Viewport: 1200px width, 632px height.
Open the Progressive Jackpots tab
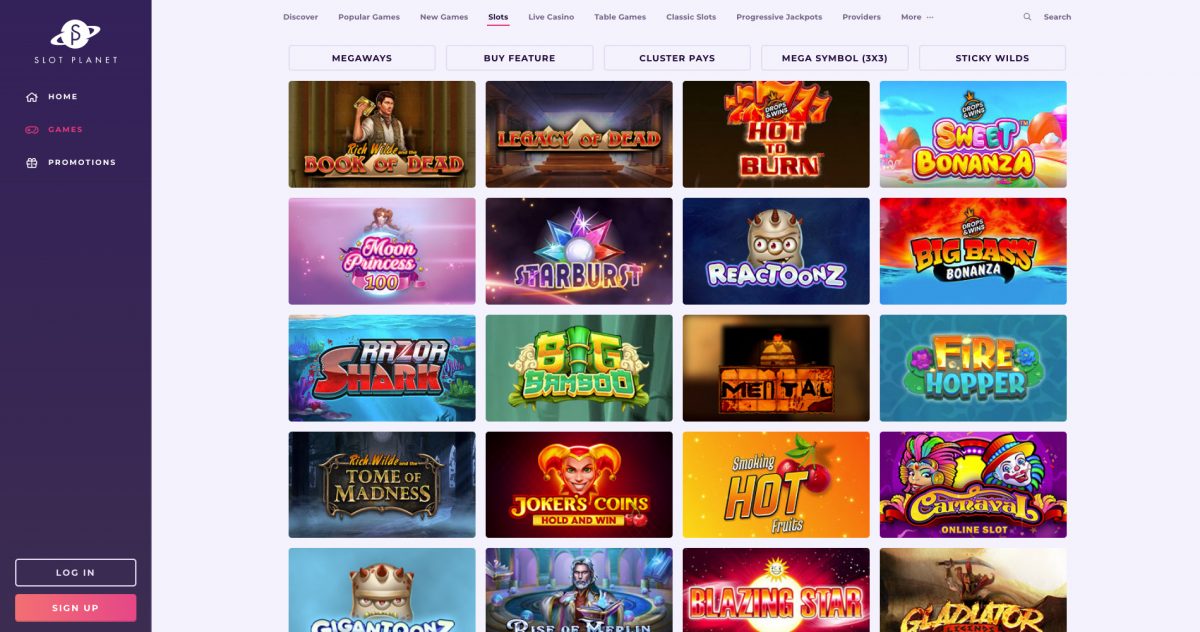click(x=779, y=17)
